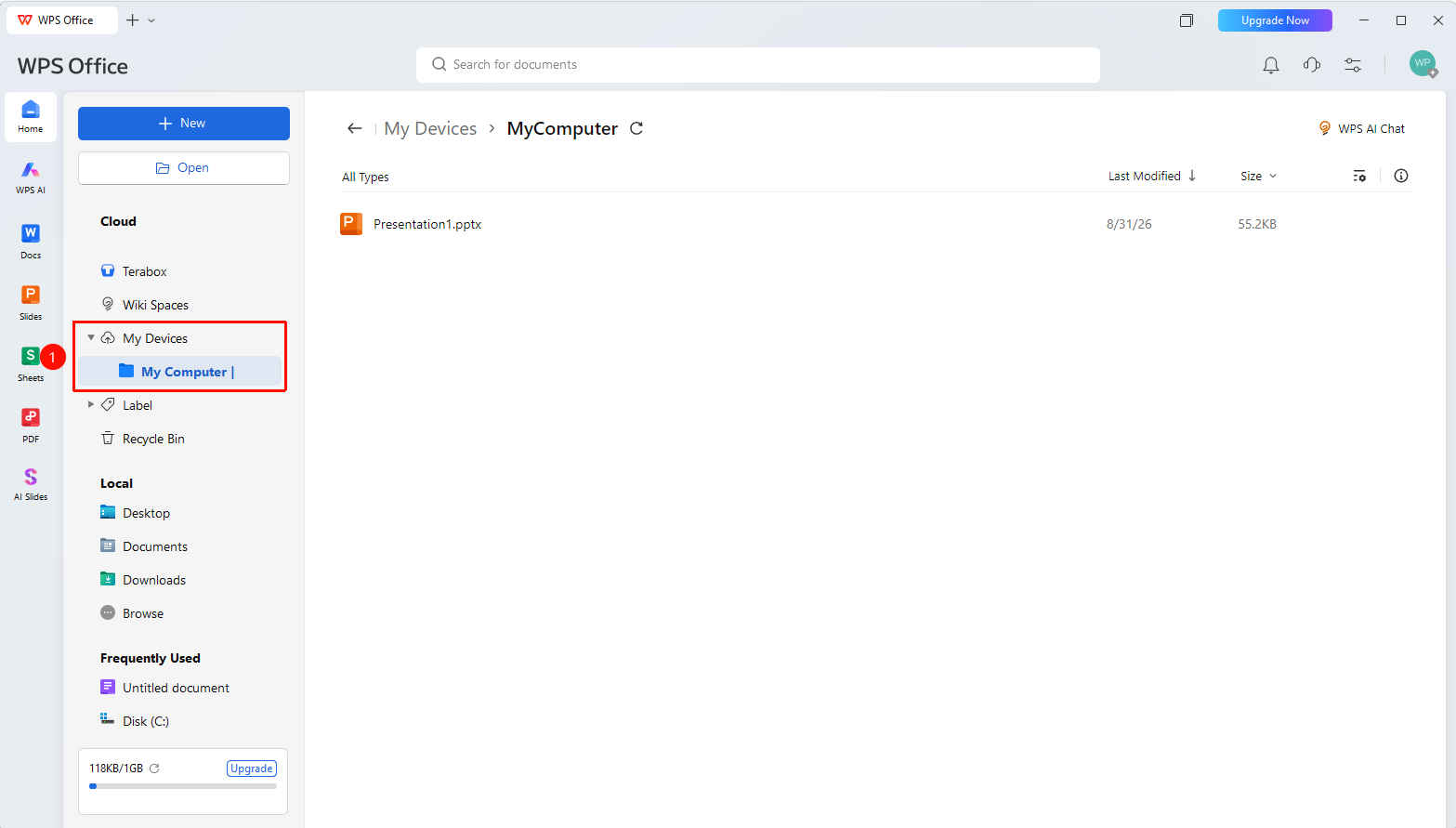1456x828 pixels.
Task: Collapse the My Devices tree node
Action: coord(91,337)
